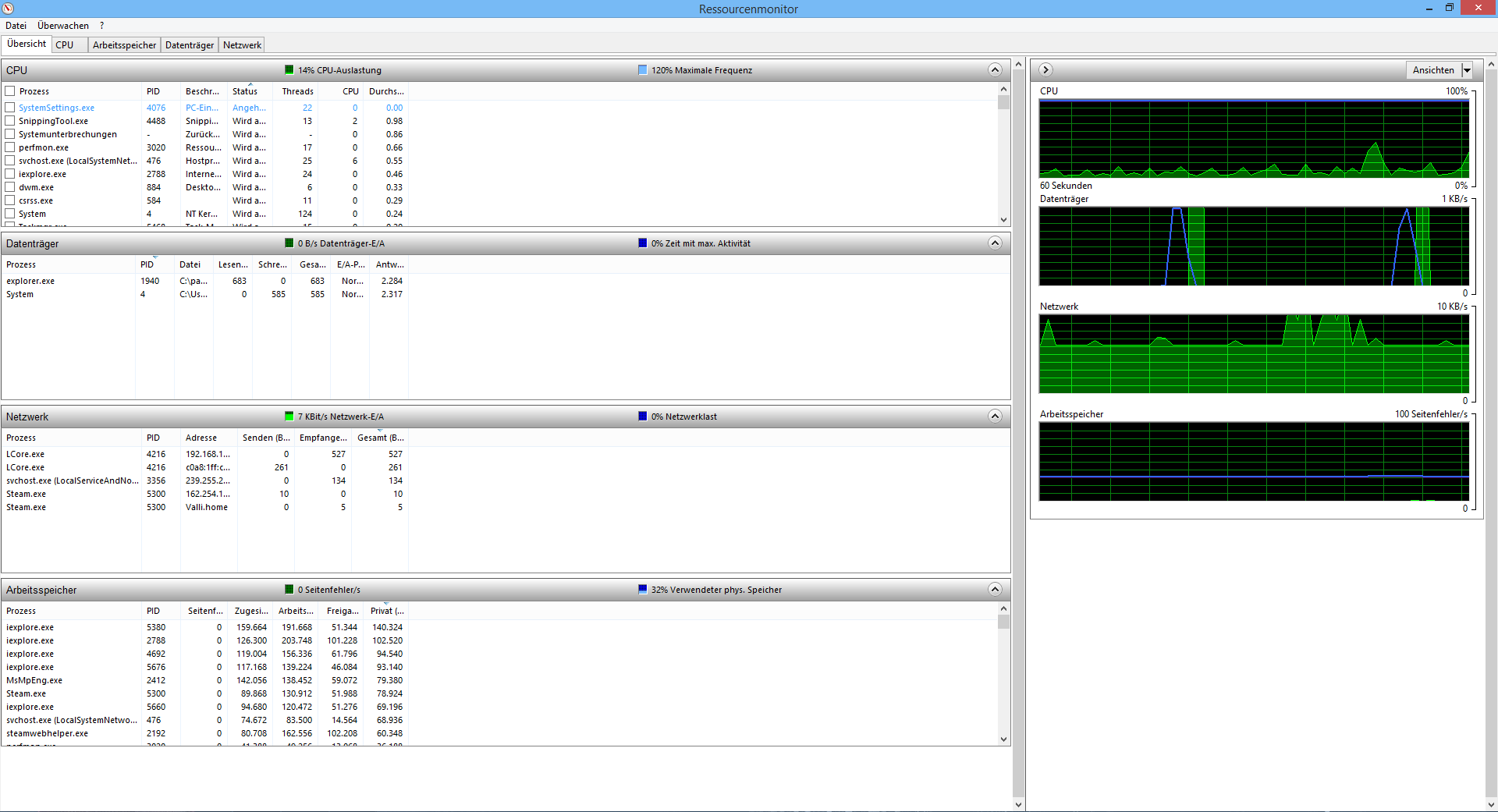The image size is (1498, 812).
Task: Click the Datenträger-E/A legend square
Action: pyautogui.click(x=289, y=243)
